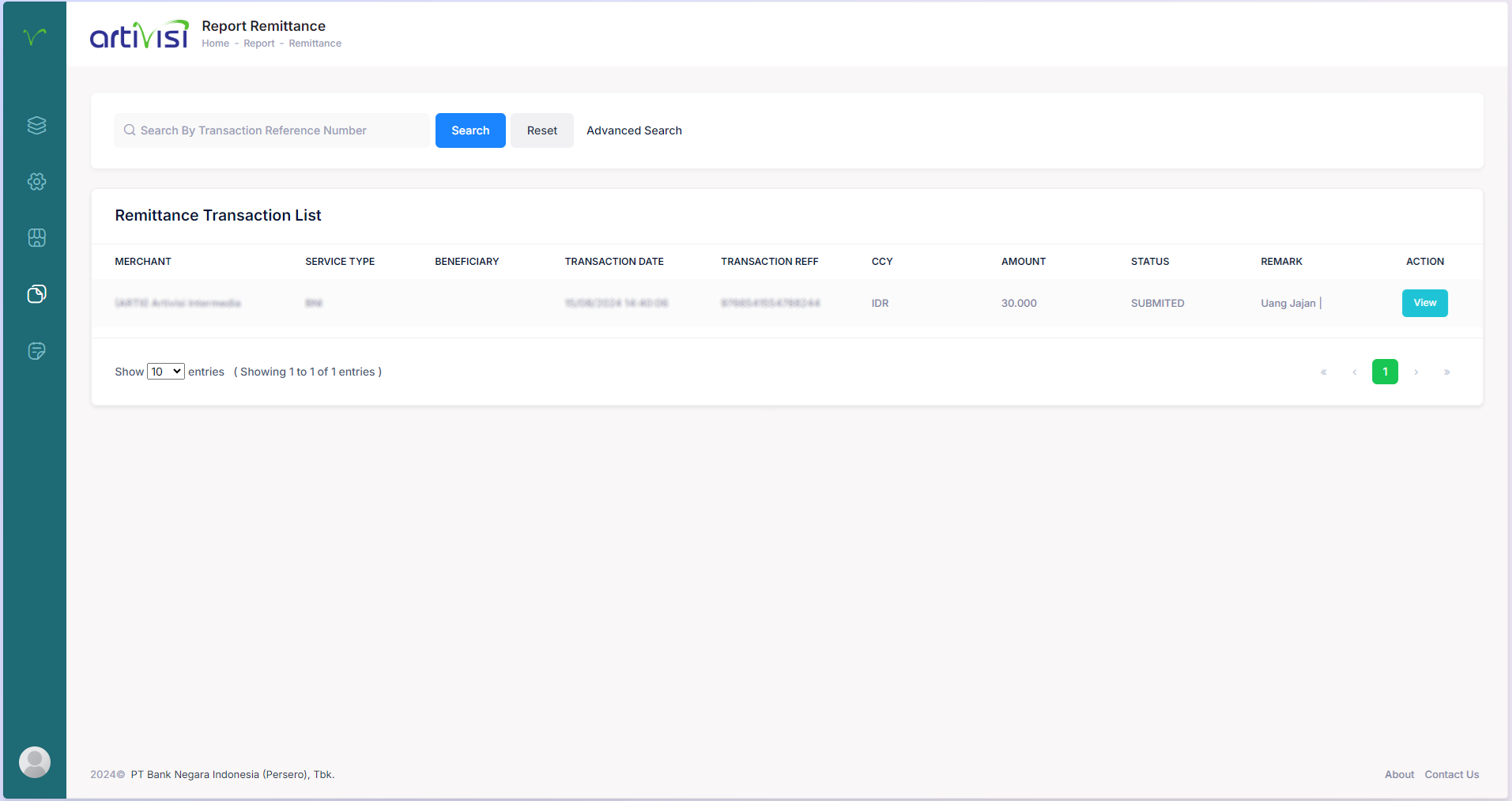Screen dimensions: 1512x801
Task: Go to Home breadcrumb
Action: tap(215, 43)
